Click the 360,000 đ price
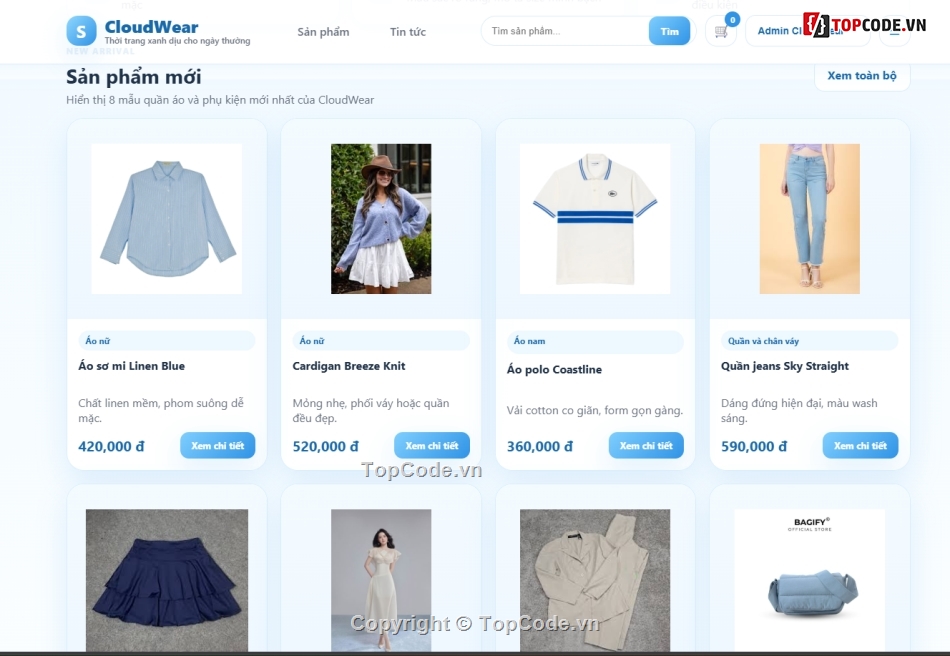Screen dimensions: 950x656 pyautogui.click(x=540, y=446)
